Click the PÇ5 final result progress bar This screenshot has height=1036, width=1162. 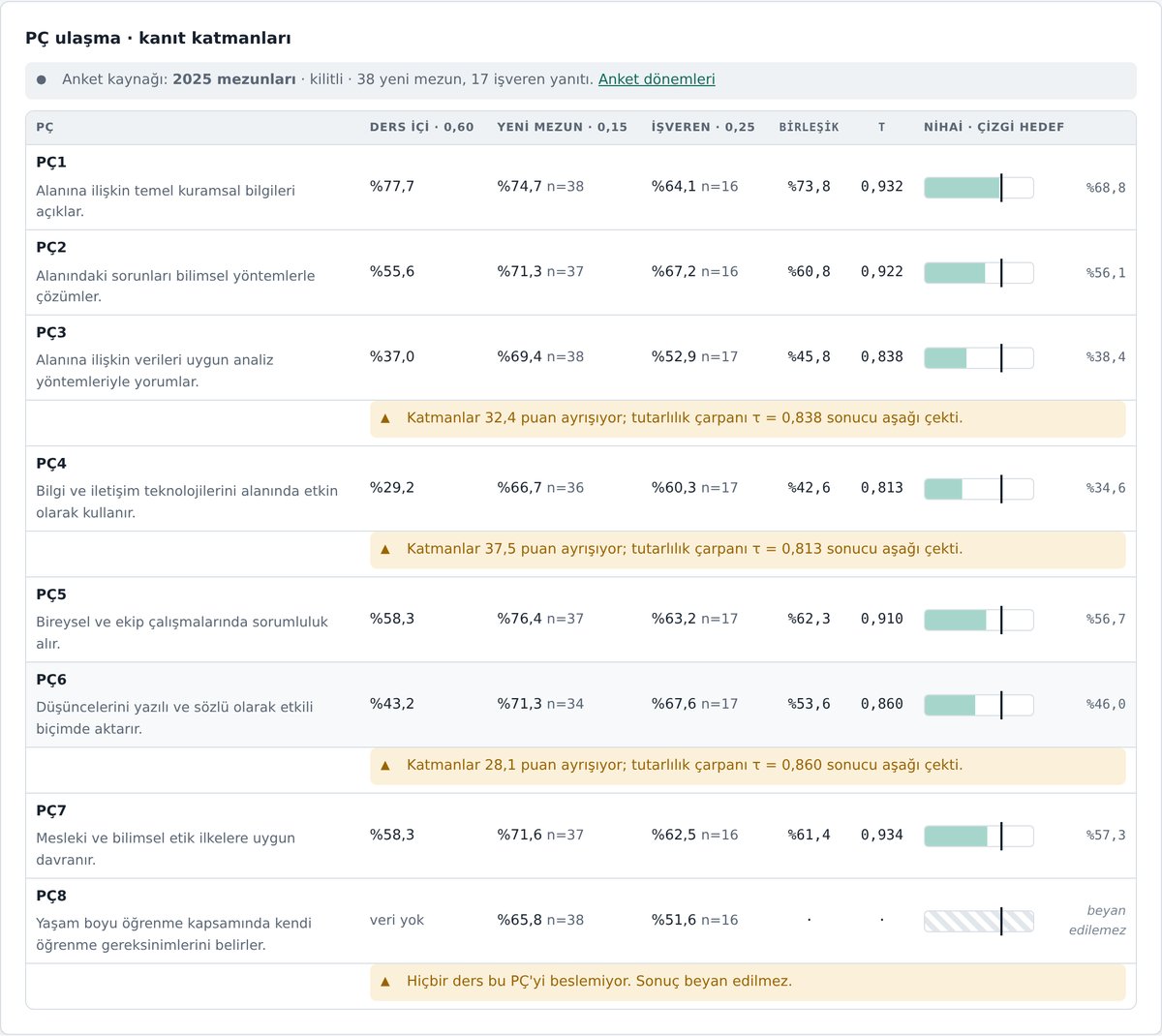[x=979, y=620]
